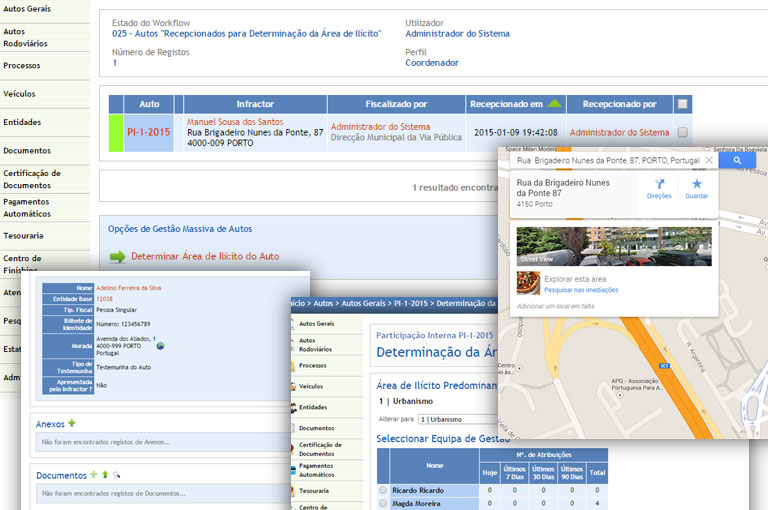
Task: Sort table by Recepcionado por column header
Action: [619, 104]
